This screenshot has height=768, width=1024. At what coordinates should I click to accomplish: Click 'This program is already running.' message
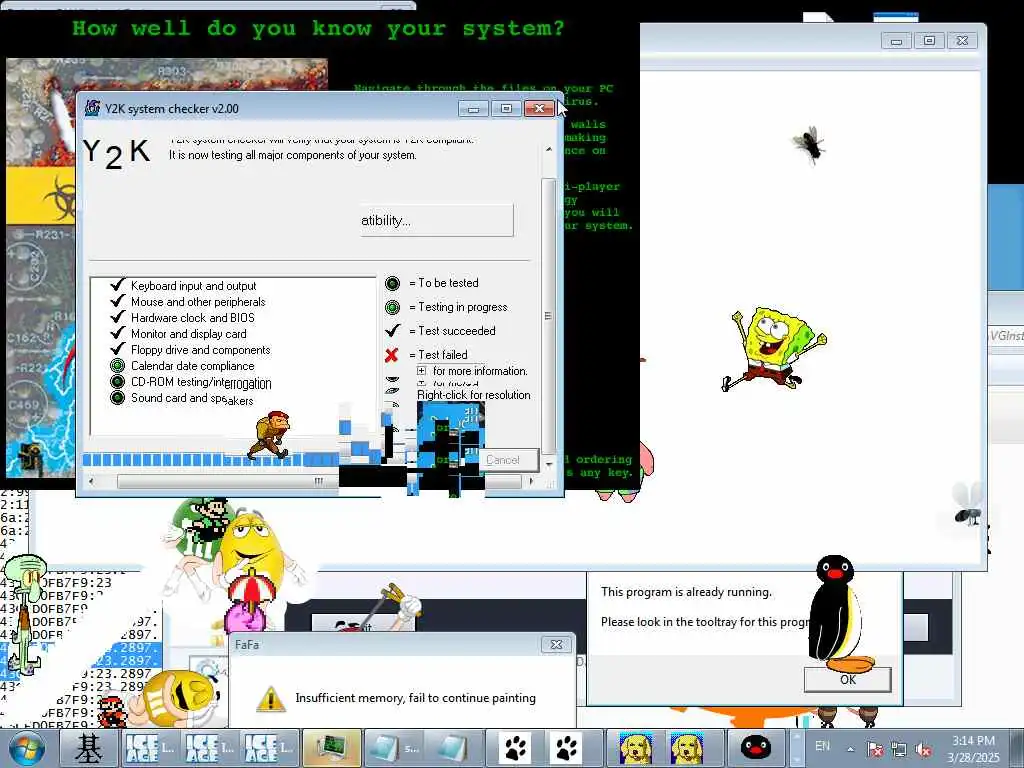click(x=686, y=592)
